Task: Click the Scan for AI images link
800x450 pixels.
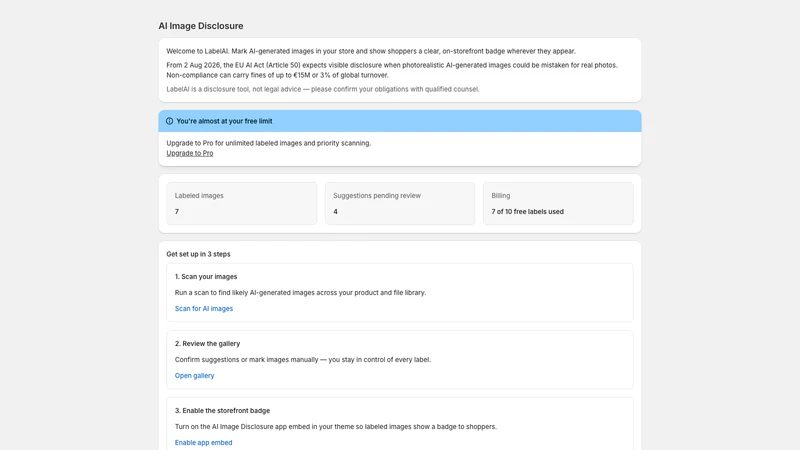Action: [x=204, y=309]
